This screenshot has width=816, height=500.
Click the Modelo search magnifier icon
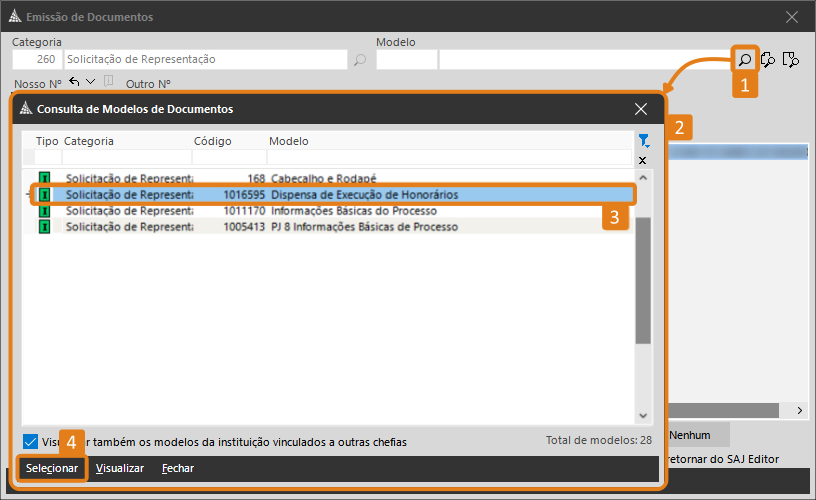point(744,60)
